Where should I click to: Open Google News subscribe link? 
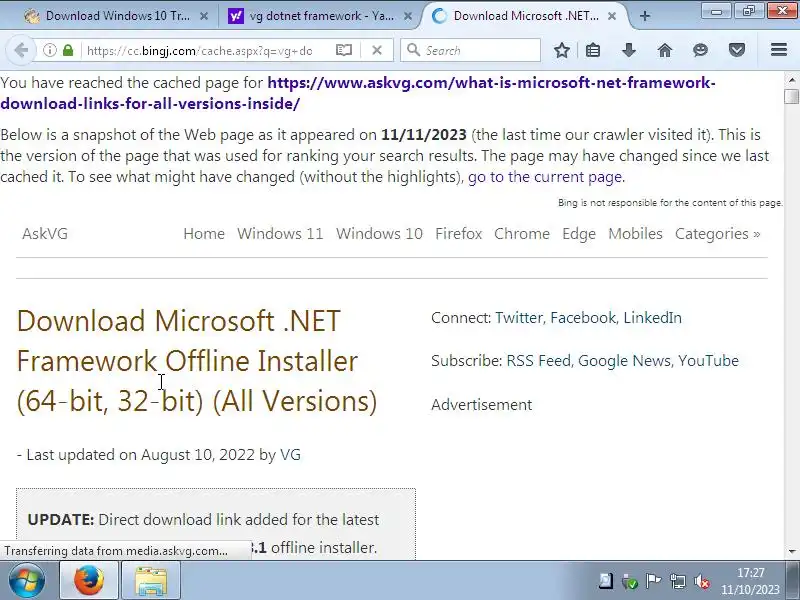point(624,361)
